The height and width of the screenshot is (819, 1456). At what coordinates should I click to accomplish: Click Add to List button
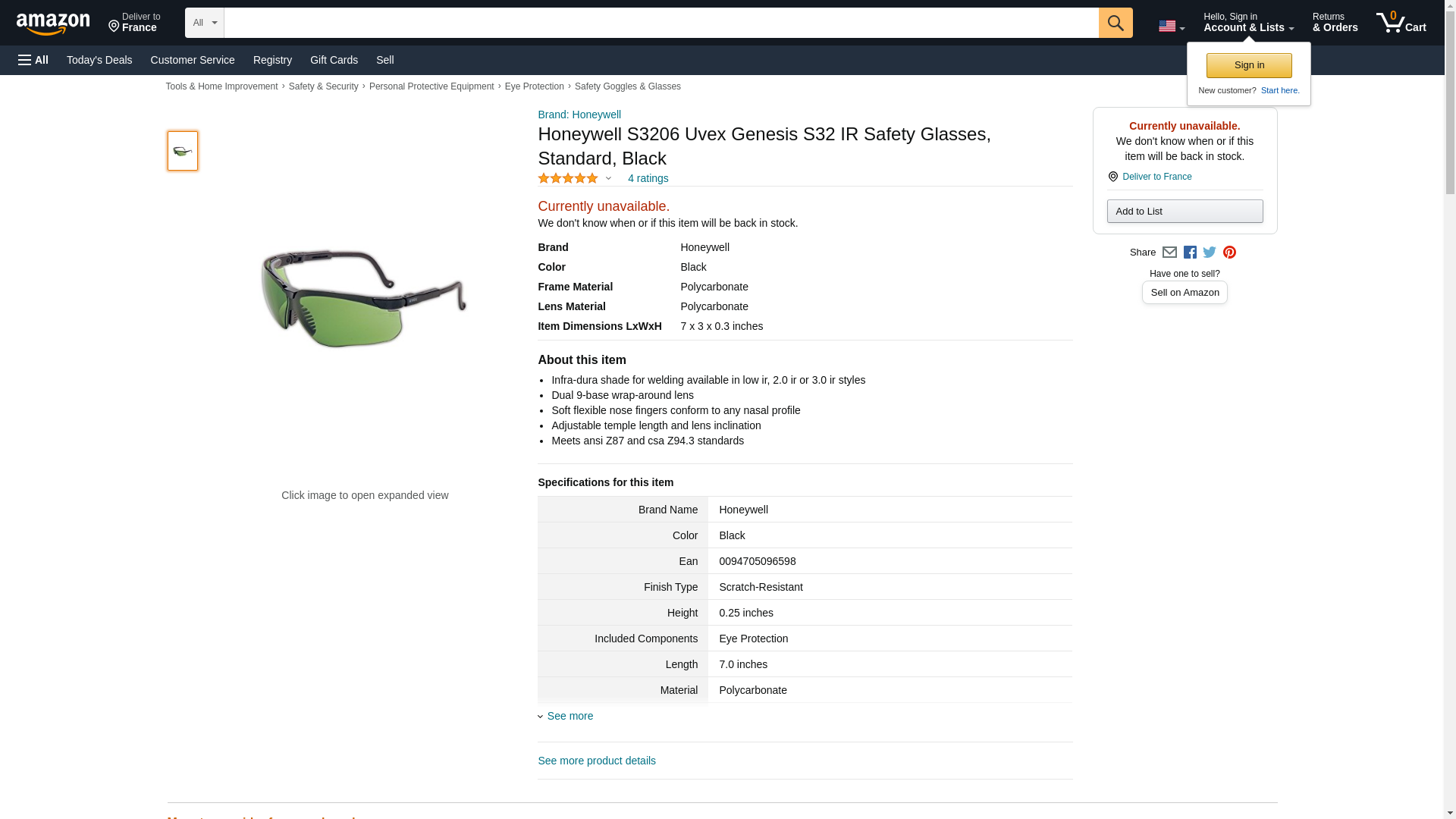[x=1185, y=212]
